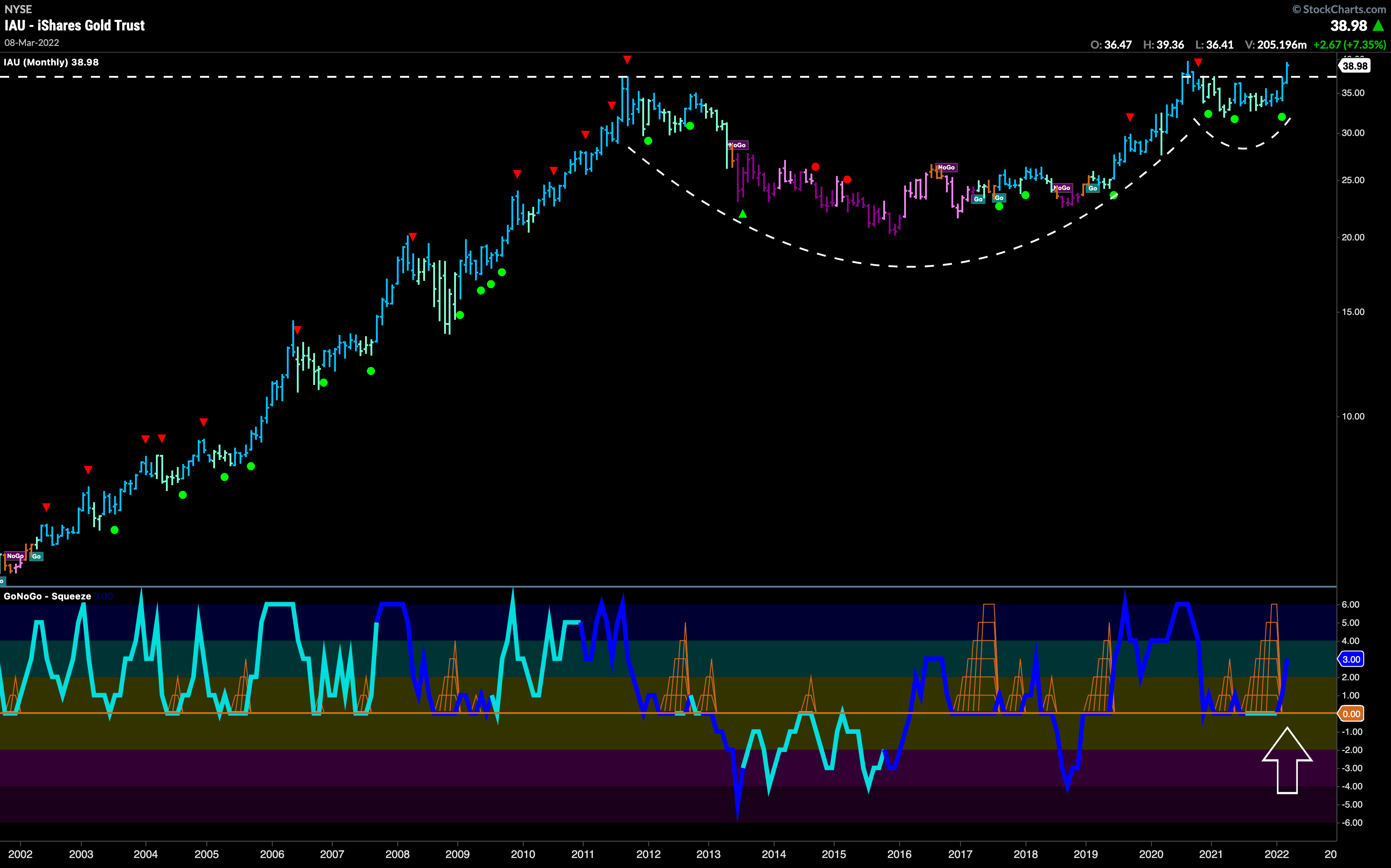Screen dimensions: 1391x868
Task: Click the large 38.98 last price
Action: [x=1349, y=25]
